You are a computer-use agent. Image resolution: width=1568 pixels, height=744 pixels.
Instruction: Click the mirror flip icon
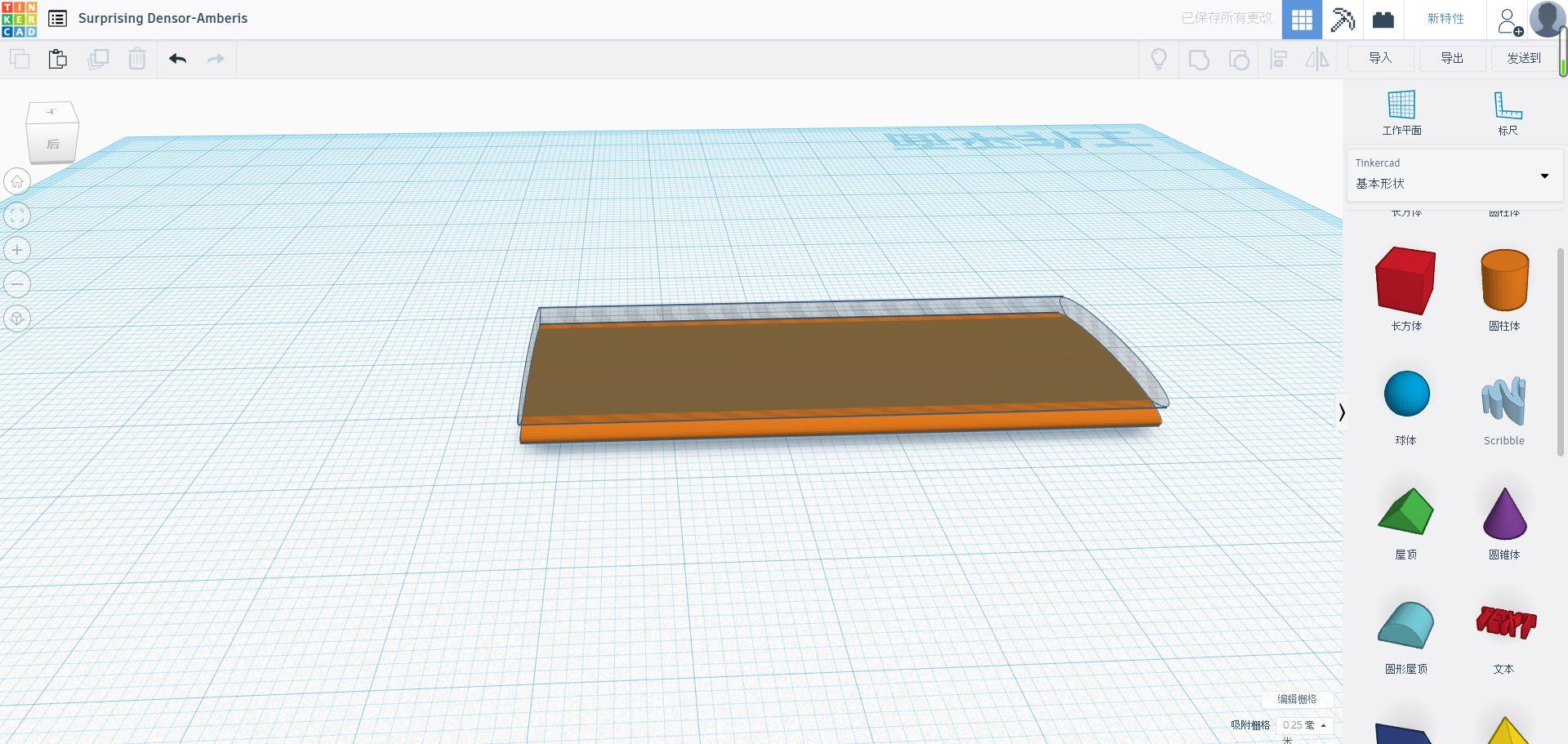coord(1317,59)
